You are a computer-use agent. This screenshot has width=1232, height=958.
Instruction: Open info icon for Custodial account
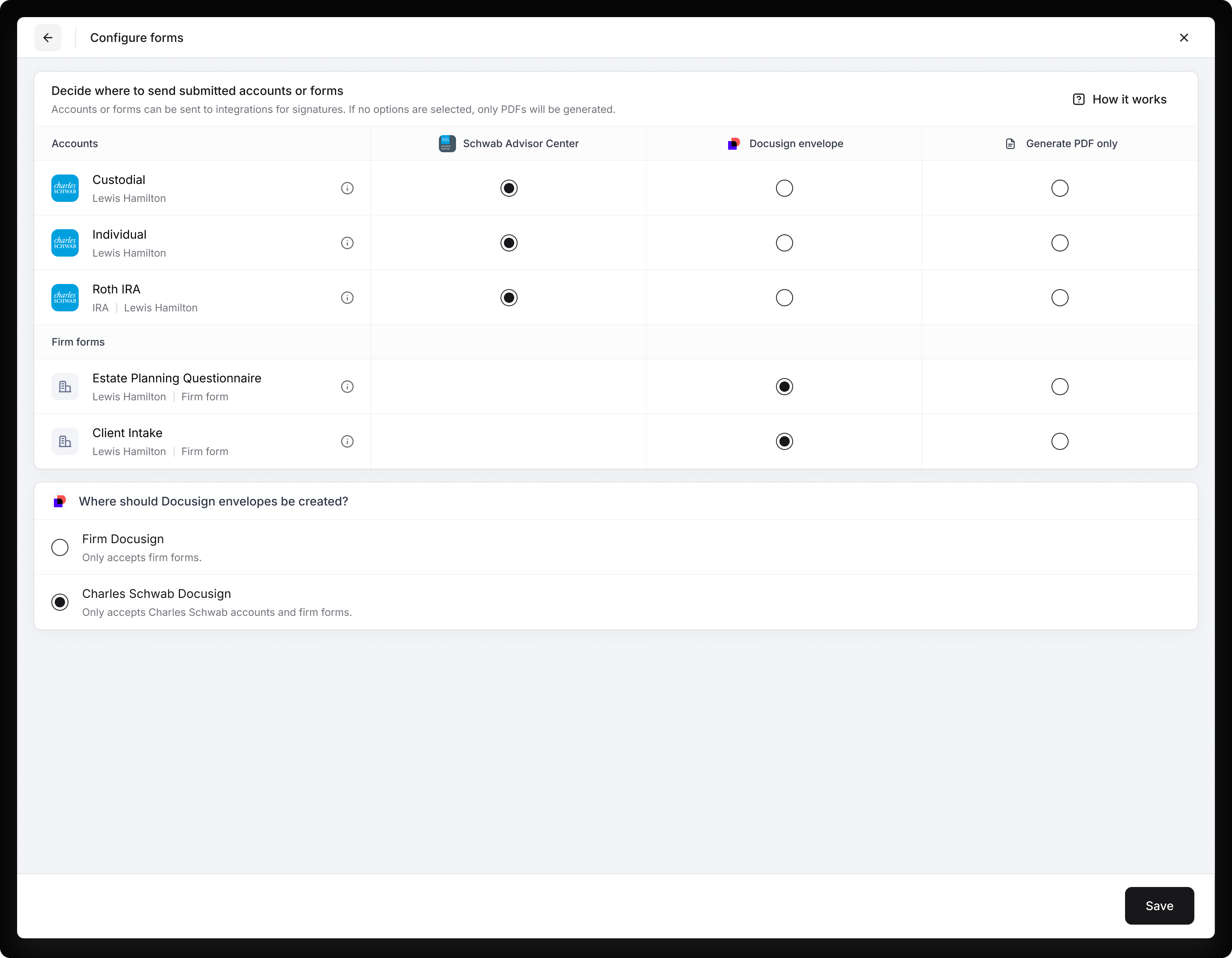(347, 188)
